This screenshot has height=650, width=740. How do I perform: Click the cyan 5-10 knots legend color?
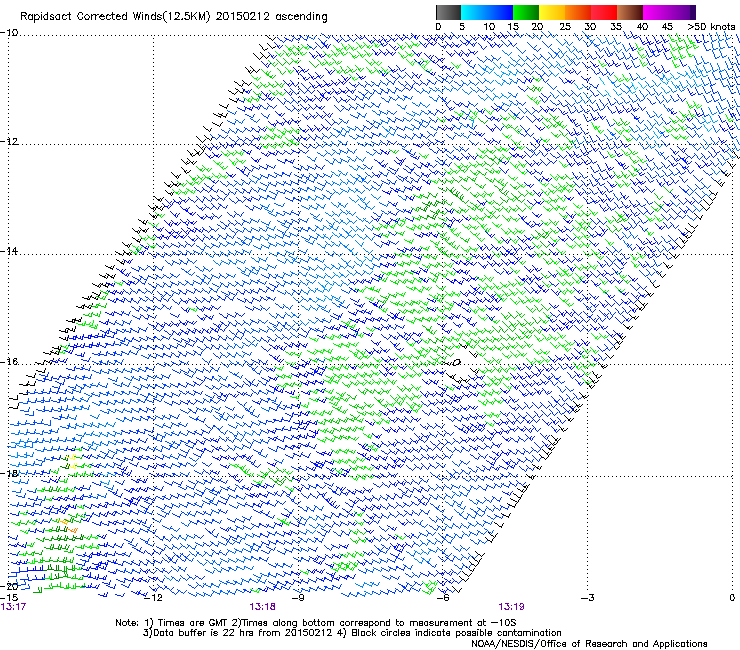[473, 12]
